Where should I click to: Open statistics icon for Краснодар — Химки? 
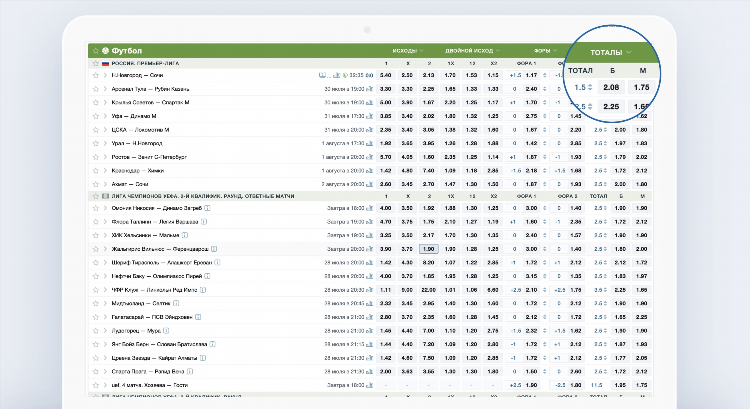point(369,170)
